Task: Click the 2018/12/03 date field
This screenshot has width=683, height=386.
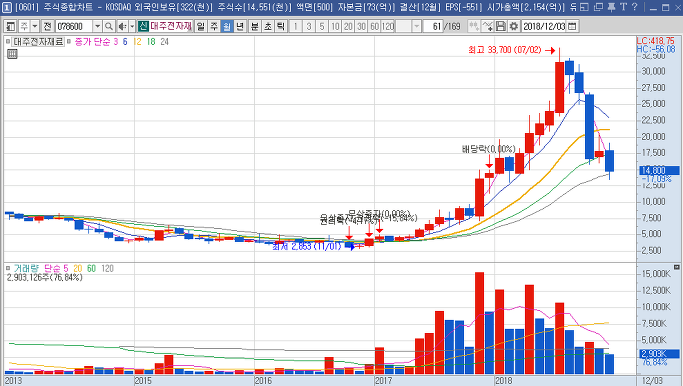Action: click(x=544, y=27)
